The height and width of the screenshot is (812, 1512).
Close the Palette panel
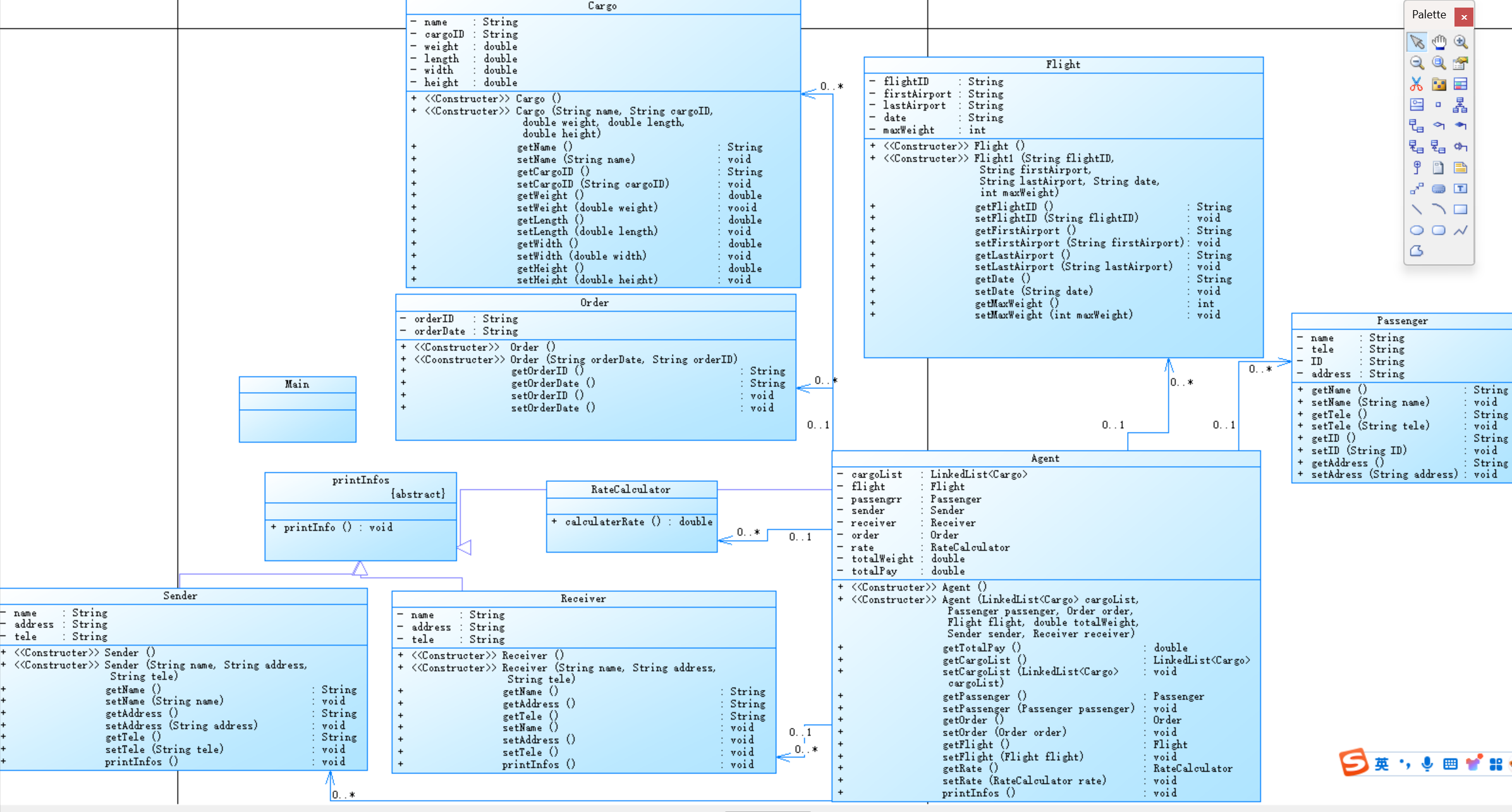[x=1464, y=17]
